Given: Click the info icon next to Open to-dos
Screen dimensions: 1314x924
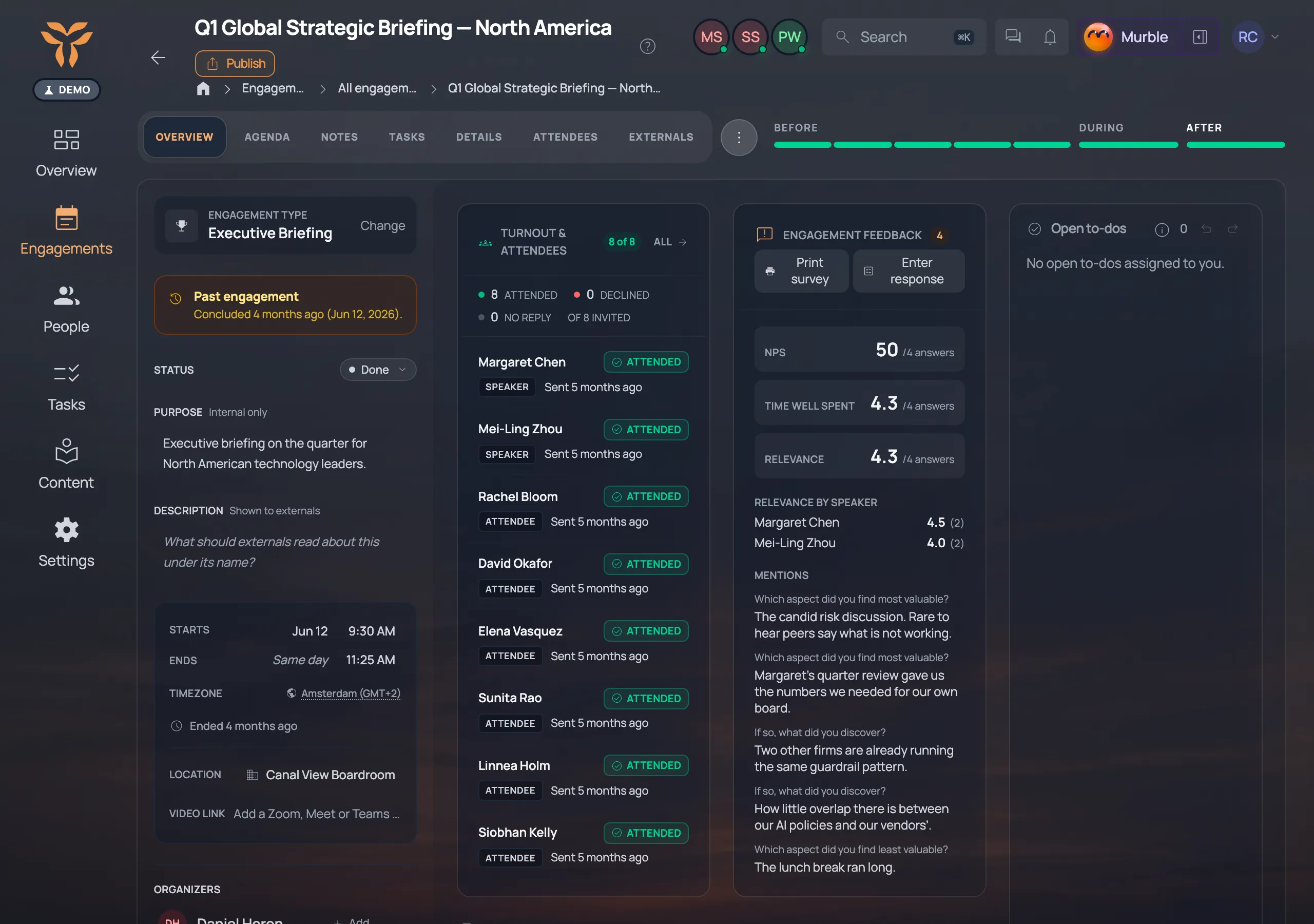Looking at the screenshot, I should 1162,229.
